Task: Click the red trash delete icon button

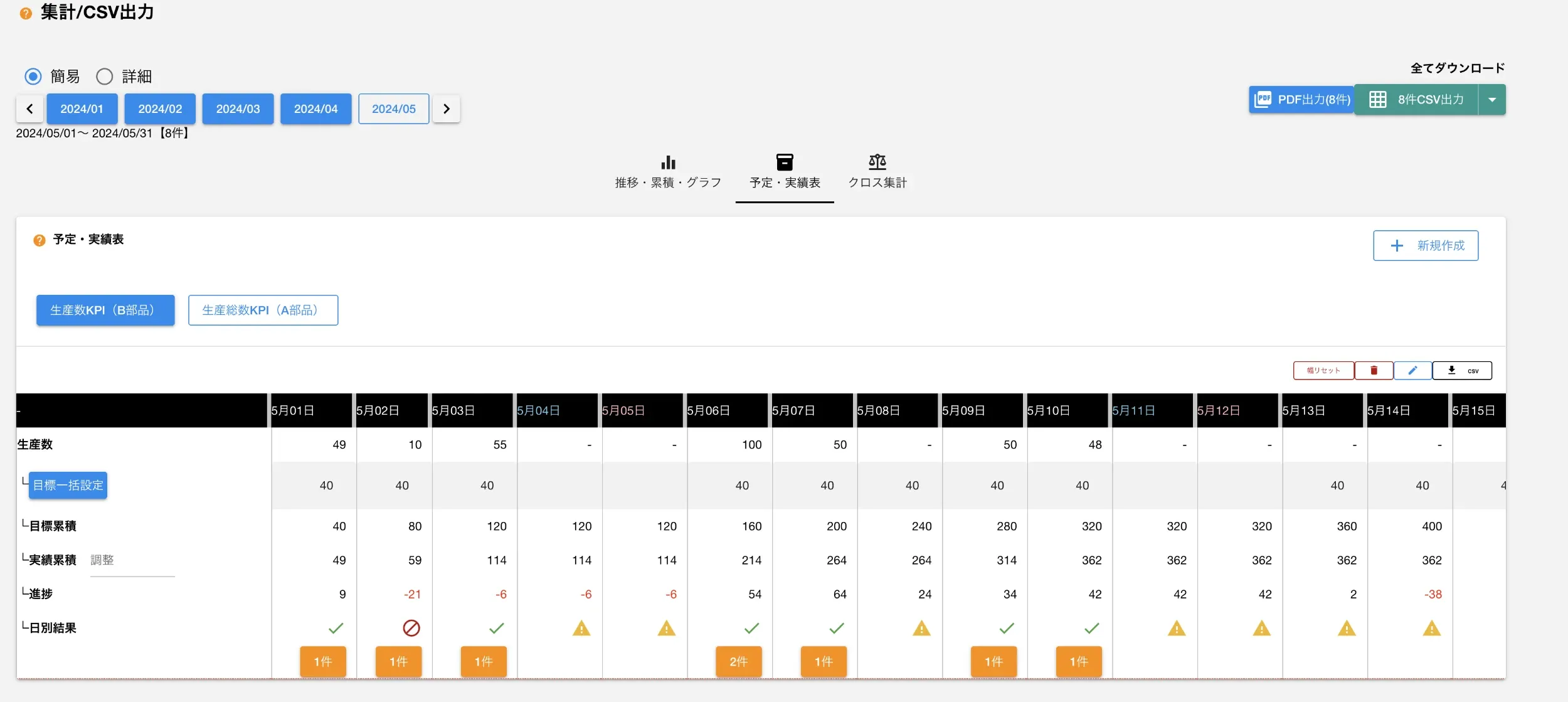Action: 1374,371
